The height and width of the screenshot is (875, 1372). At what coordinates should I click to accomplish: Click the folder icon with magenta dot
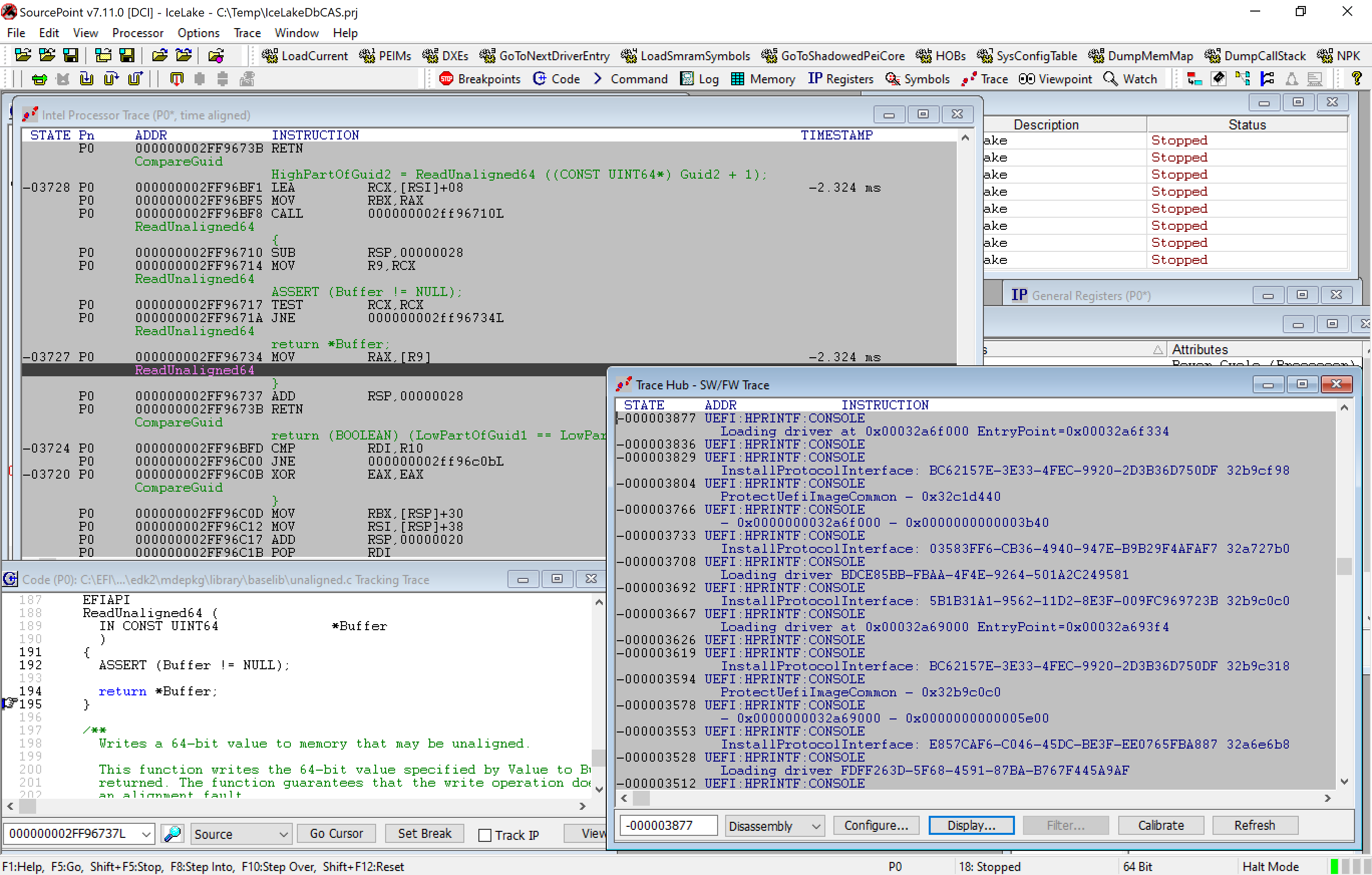point(216,56)
